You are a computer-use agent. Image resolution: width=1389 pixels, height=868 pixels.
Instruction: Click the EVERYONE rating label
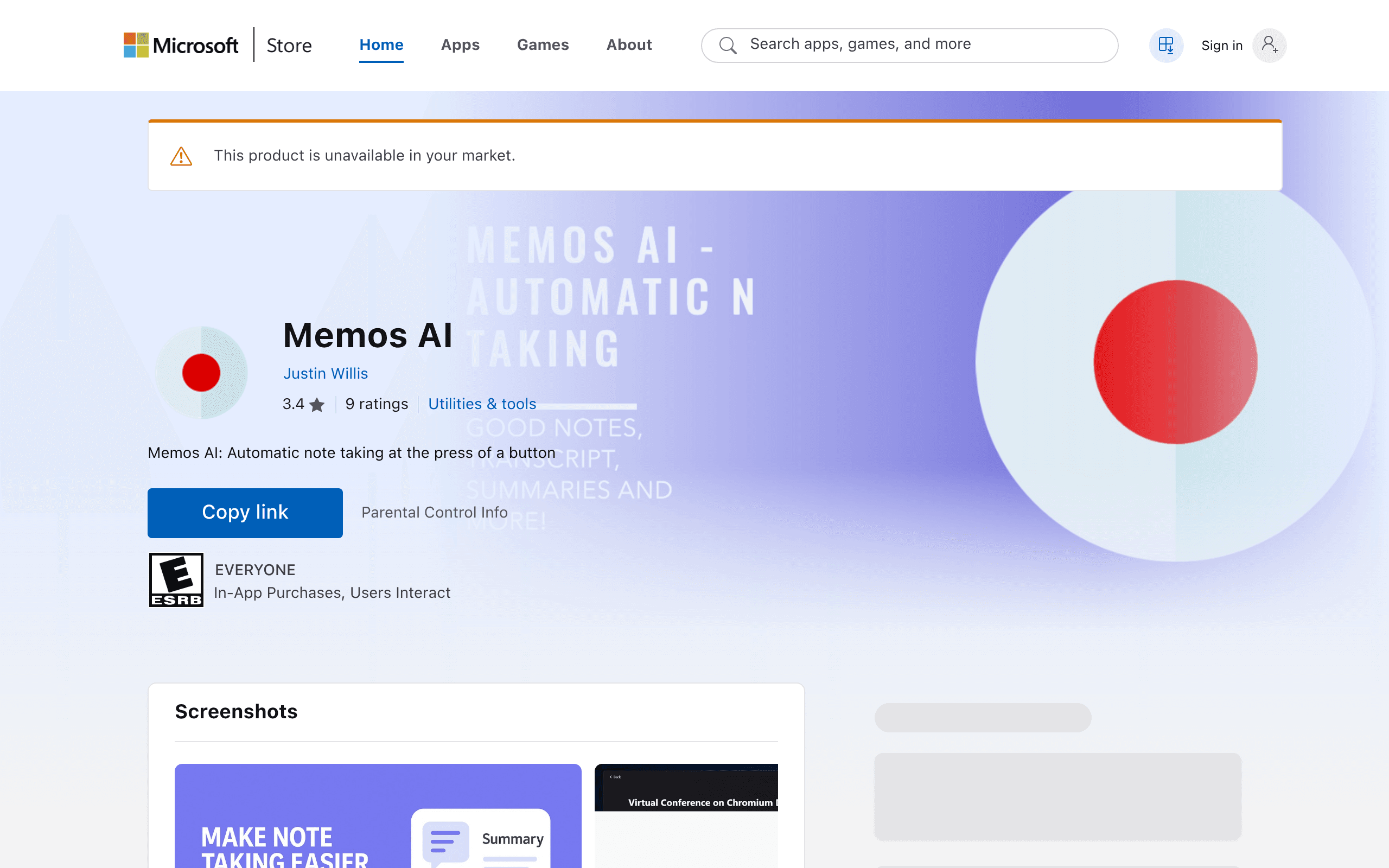(x=255, y=570)
